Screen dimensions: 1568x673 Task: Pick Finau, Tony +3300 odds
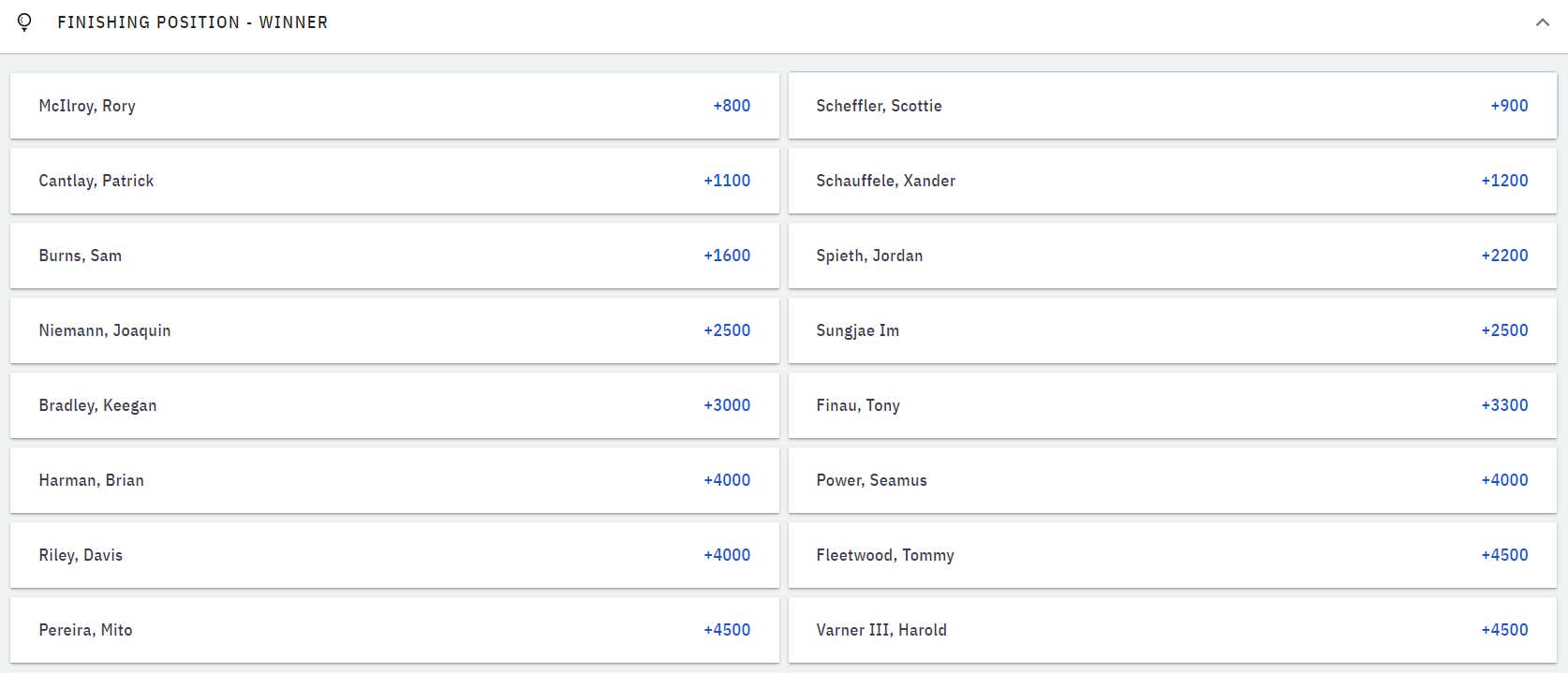(x=1173, y=405)
